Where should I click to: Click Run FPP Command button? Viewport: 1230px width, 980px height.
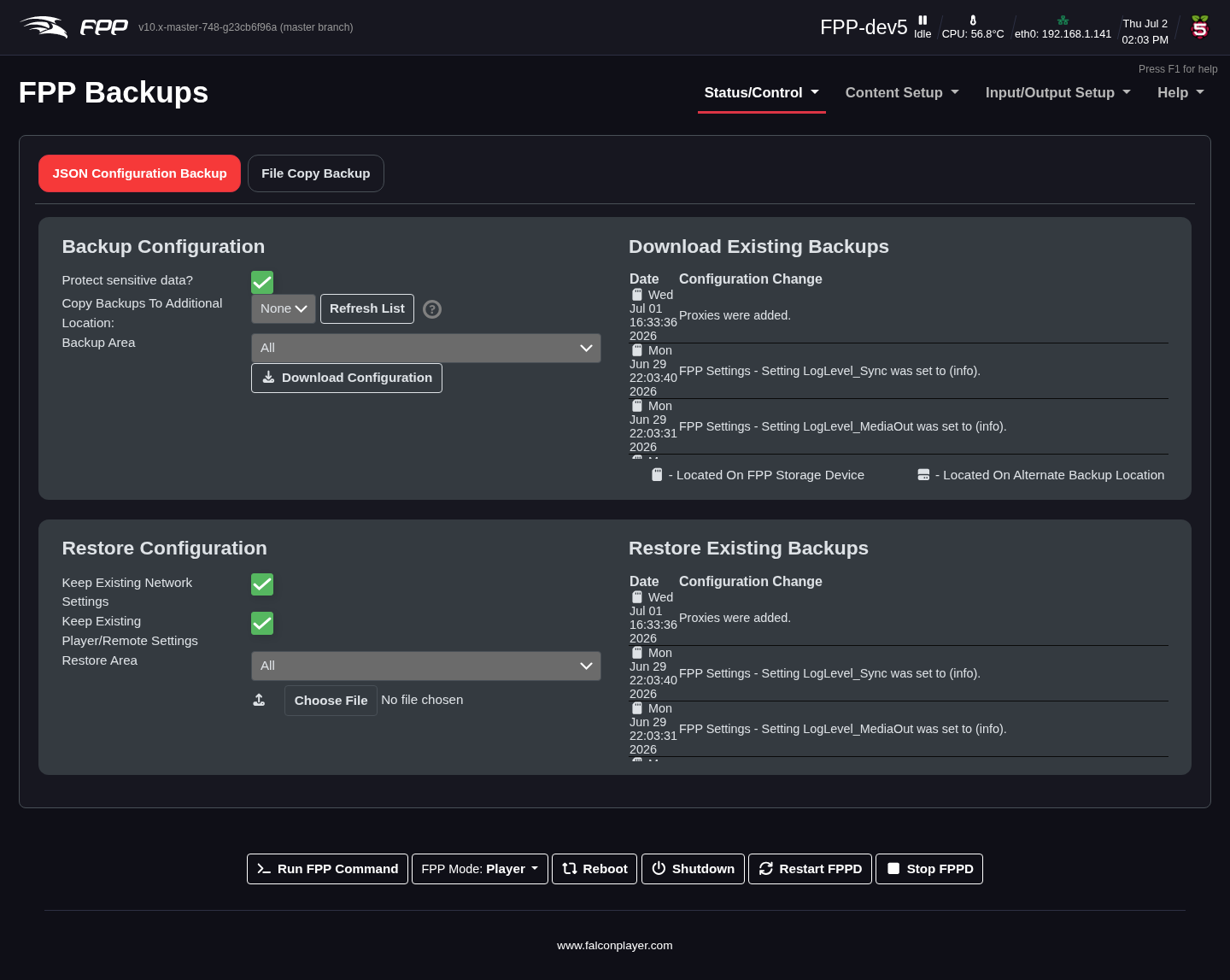(x=327, y=869)
